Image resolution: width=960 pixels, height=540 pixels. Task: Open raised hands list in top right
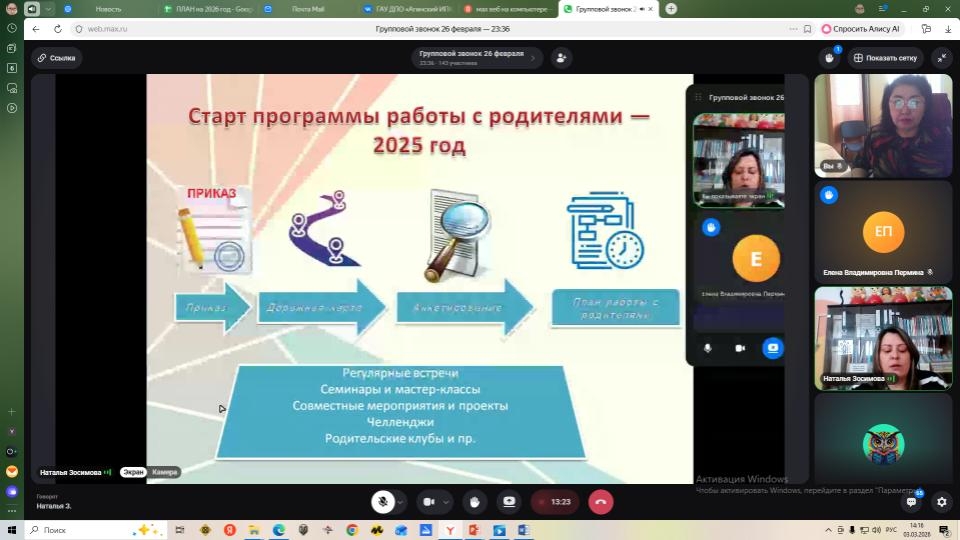[x=830, y=58]
